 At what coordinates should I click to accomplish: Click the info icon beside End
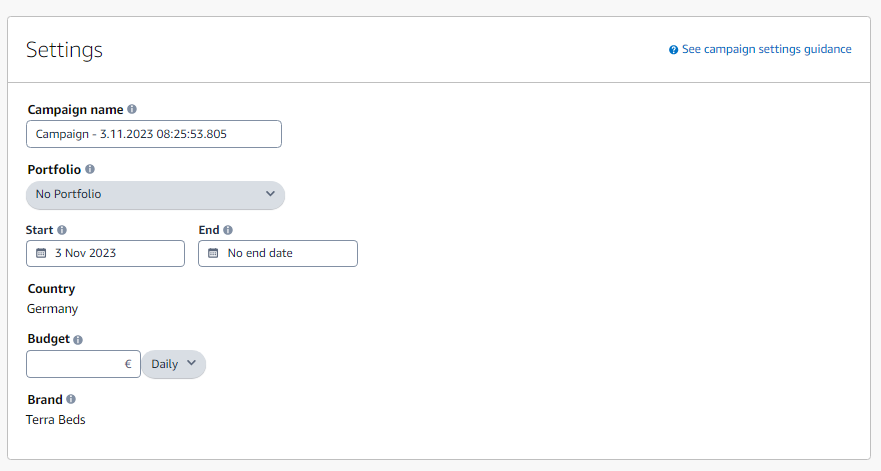(228, 230)
